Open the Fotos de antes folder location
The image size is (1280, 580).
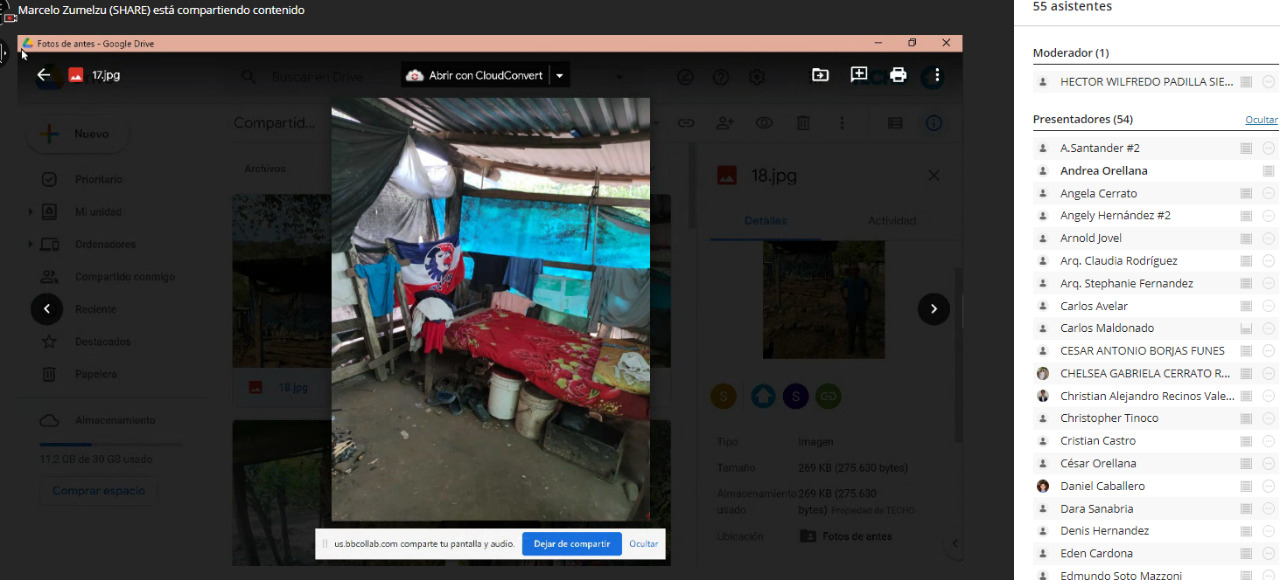[x=846, y=537]
